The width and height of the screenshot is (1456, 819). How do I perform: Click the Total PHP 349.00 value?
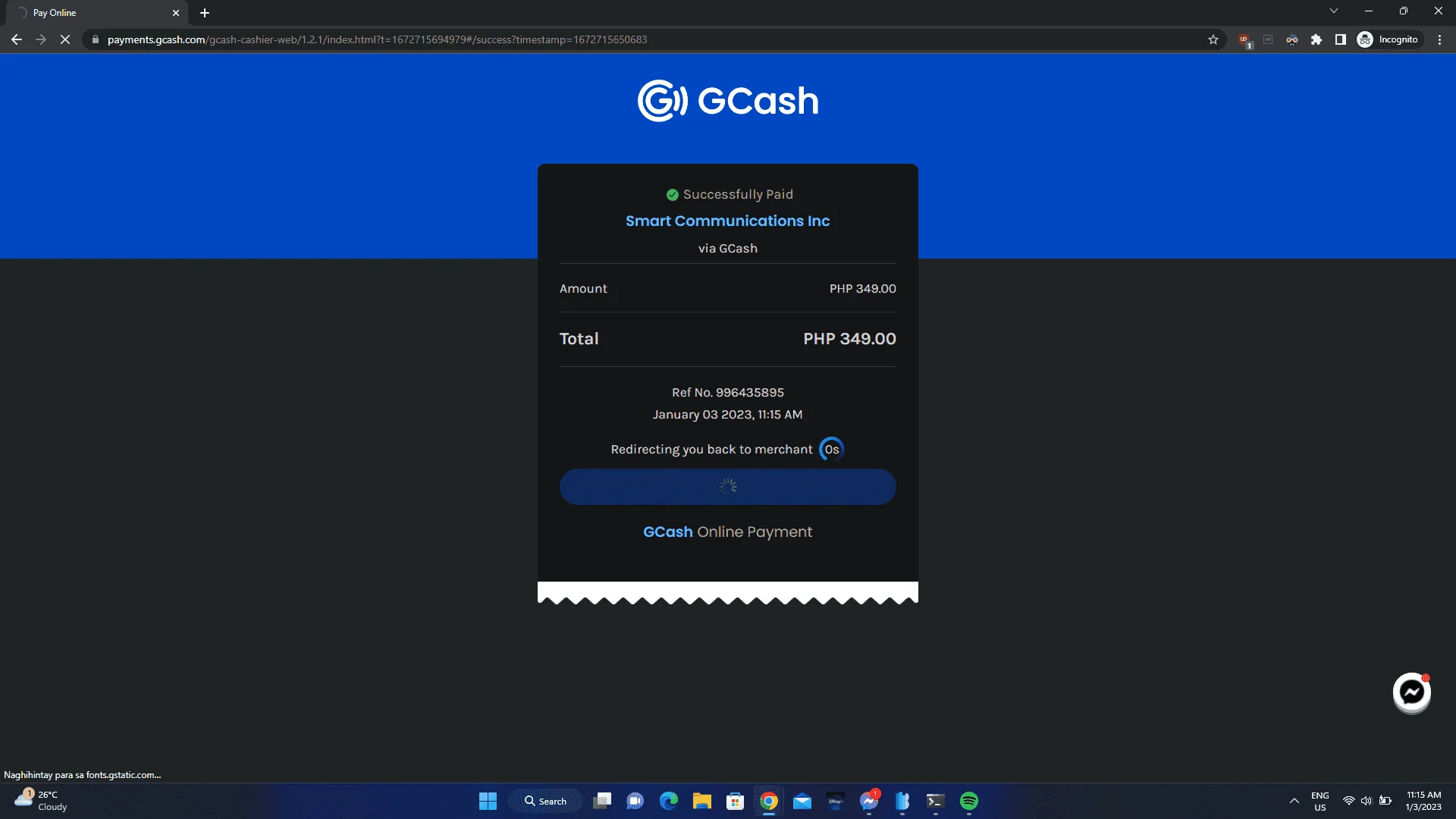coord(849,339)
